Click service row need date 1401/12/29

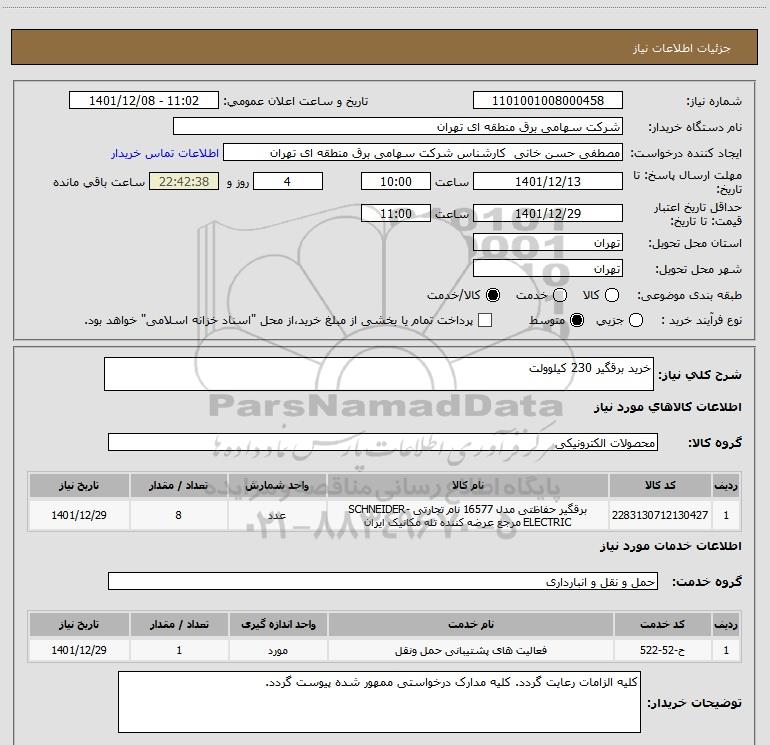pyautogui.click(x=79, y=650)
